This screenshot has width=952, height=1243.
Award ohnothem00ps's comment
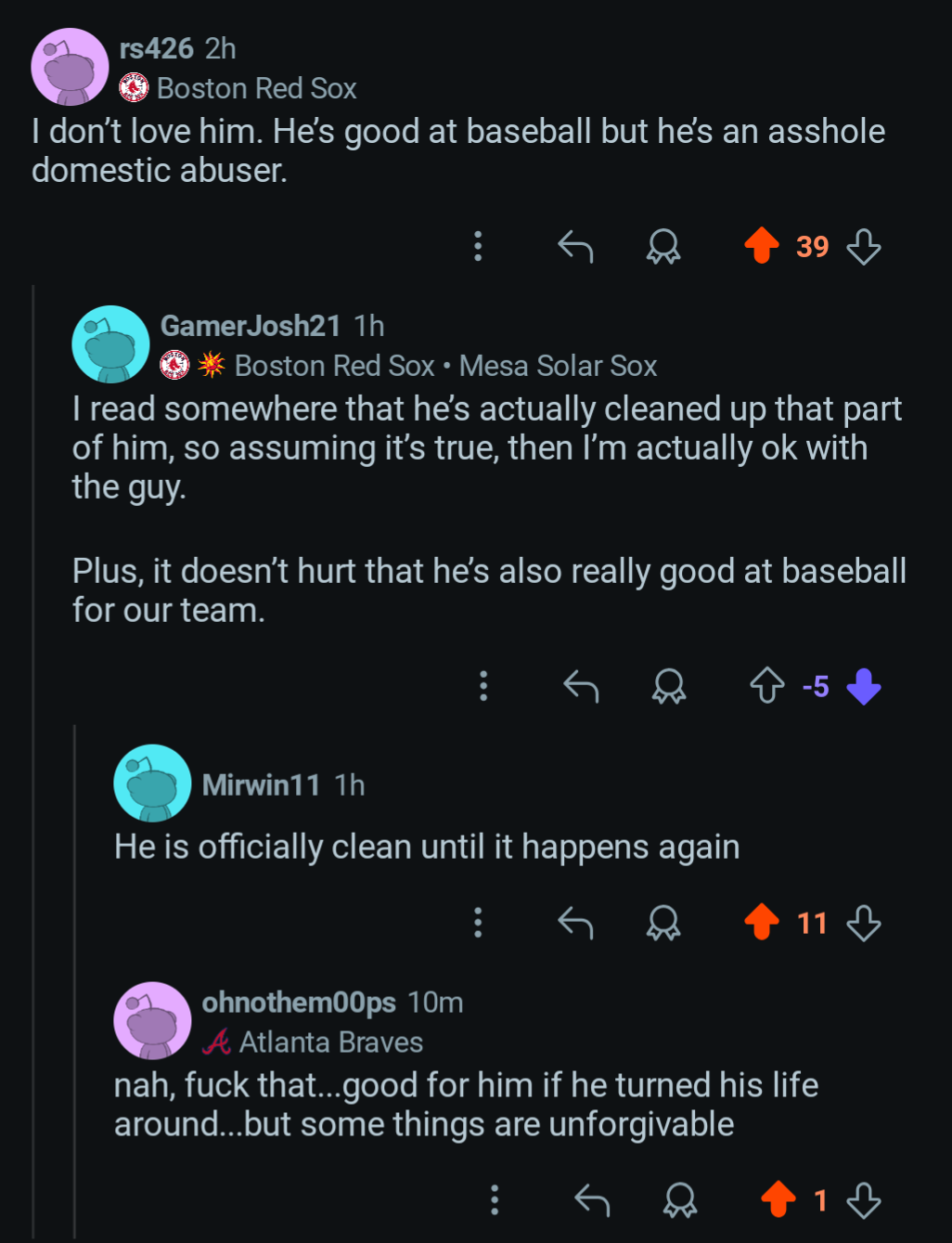pos(679,1200)
